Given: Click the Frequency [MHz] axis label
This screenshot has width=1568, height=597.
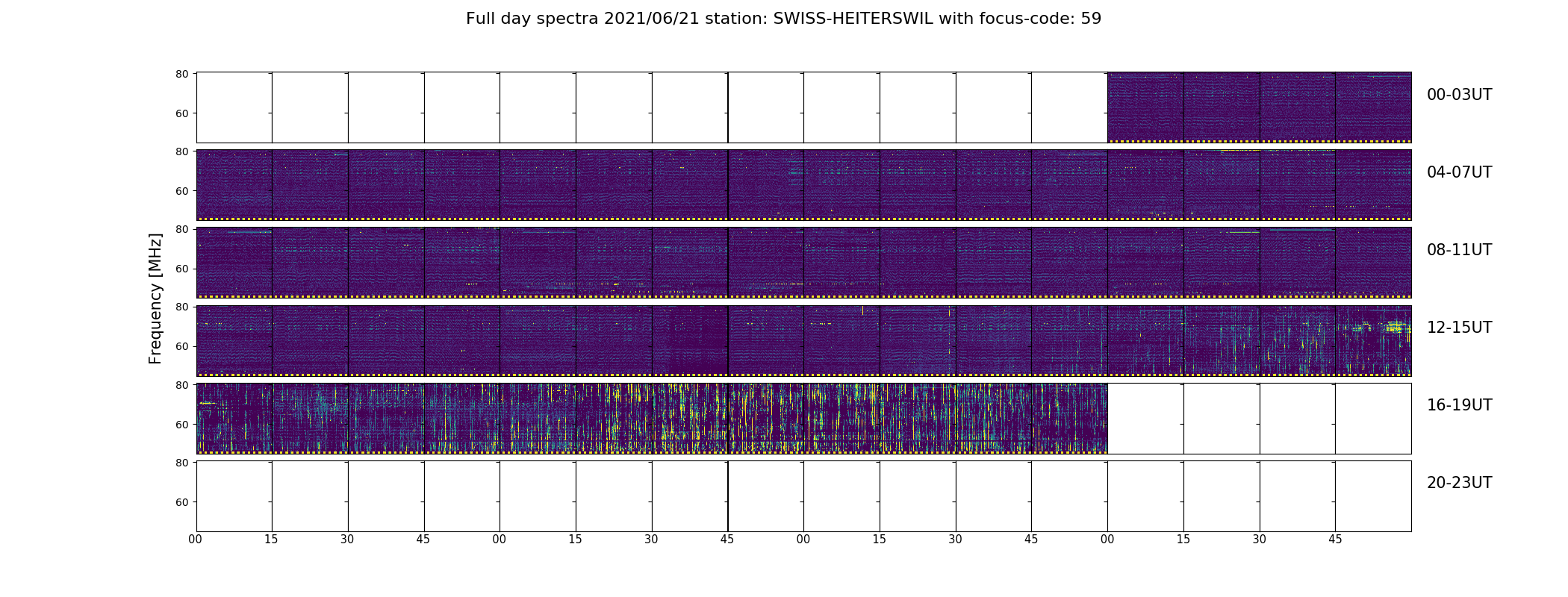Looking at the screenshot, I should click(x=155, y=298).
